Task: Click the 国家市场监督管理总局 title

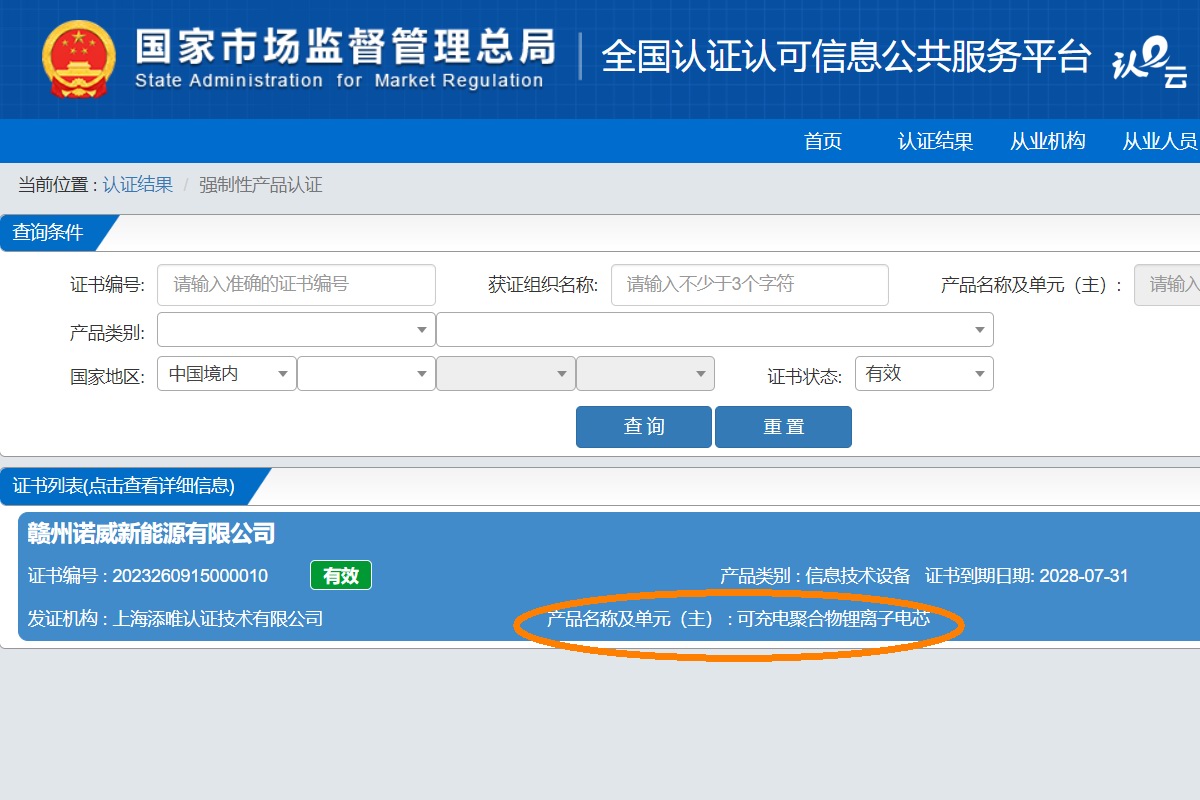Action: pos(345,45)
